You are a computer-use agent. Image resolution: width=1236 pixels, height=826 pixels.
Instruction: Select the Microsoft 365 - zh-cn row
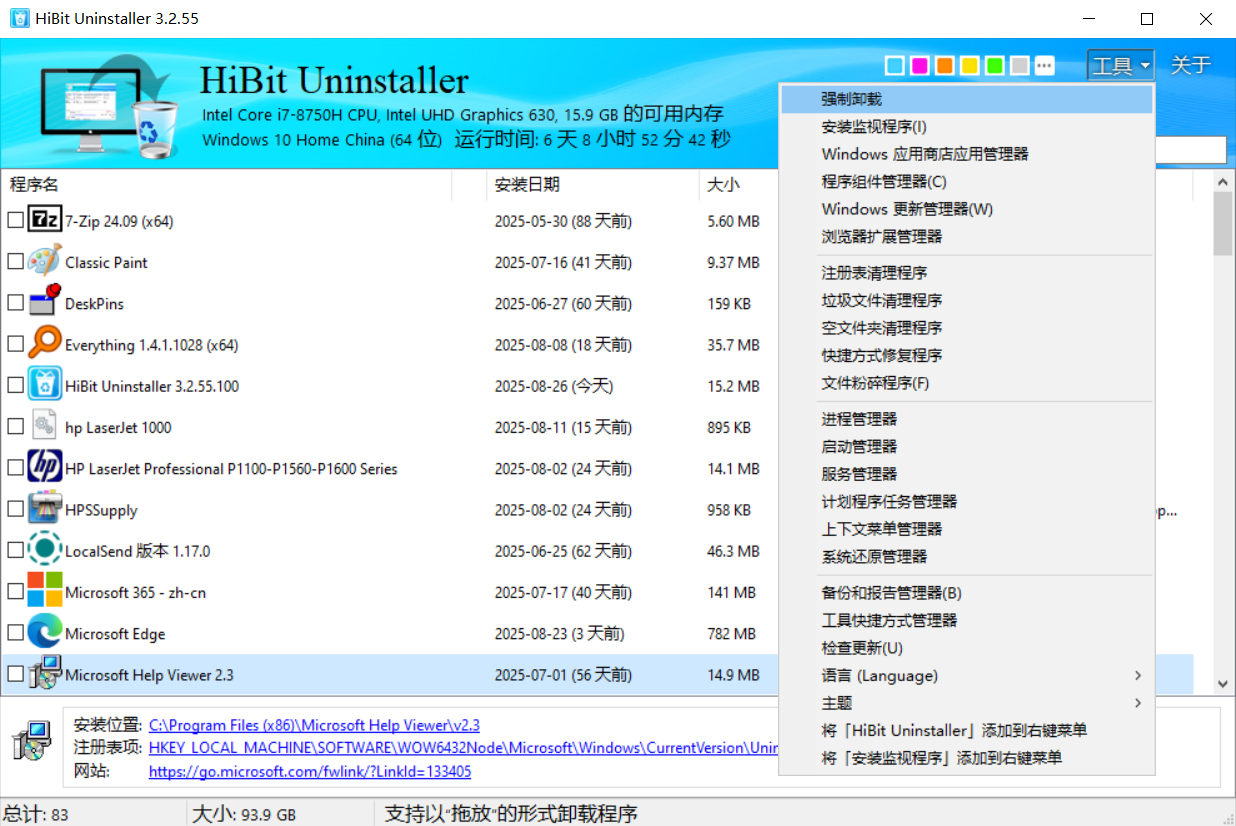pyautogui.click(x=597, y=592)
